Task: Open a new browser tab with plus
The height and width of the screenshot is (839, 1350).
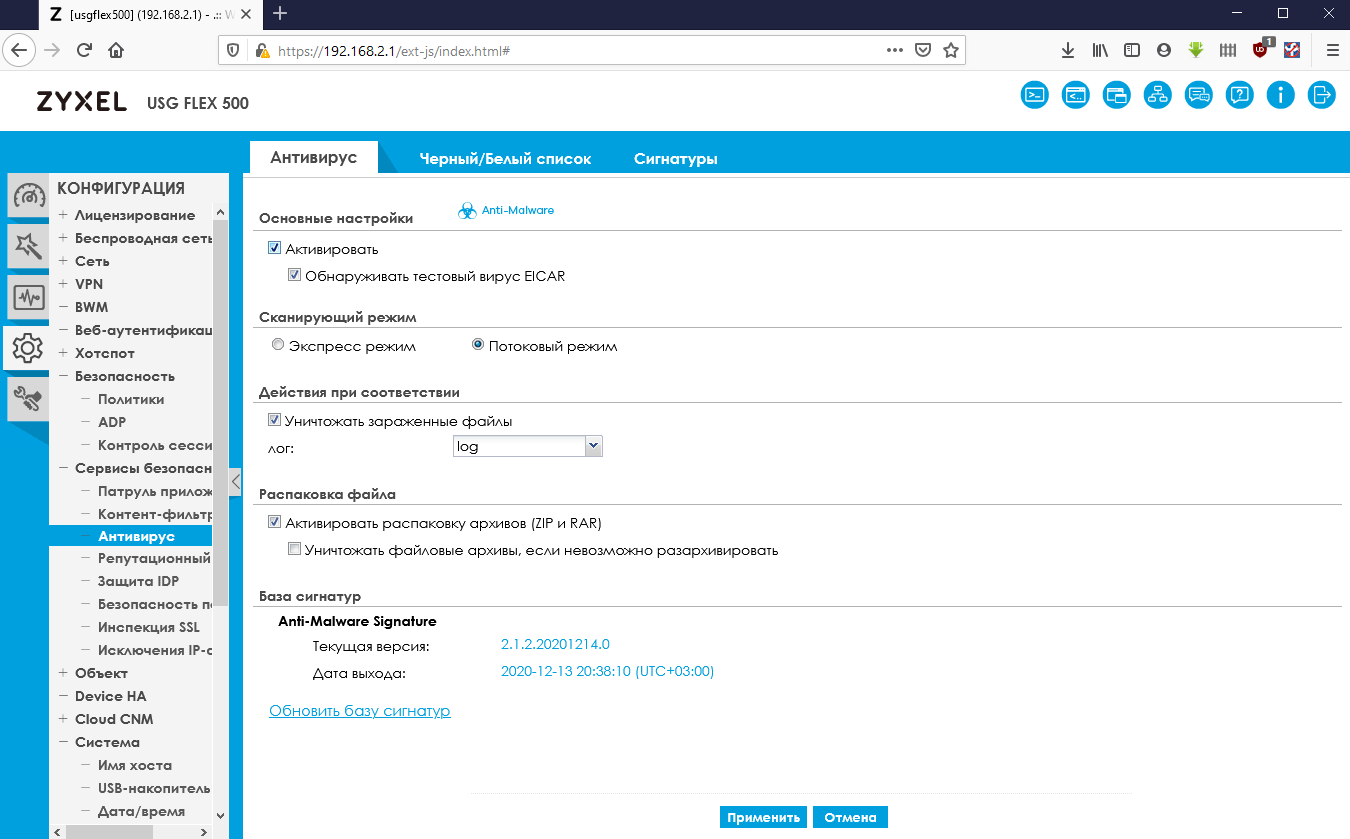Action: (x=280, y=13)
